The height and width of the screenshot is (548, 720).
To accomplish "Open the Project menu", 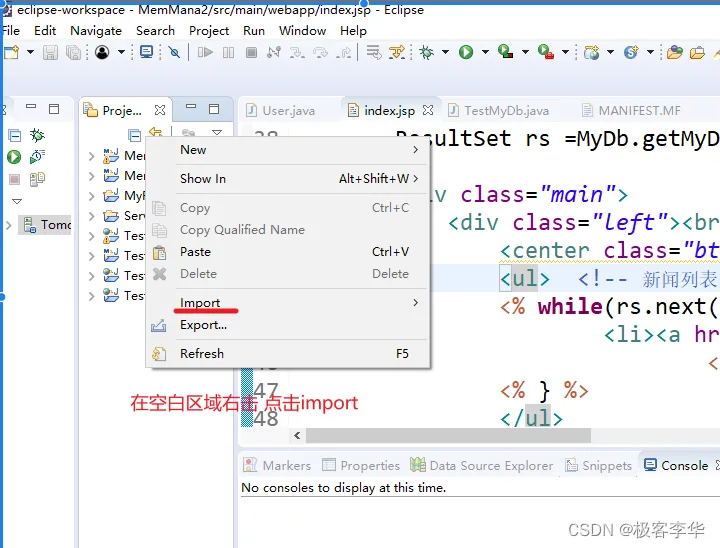I will (x=209, y=31).
